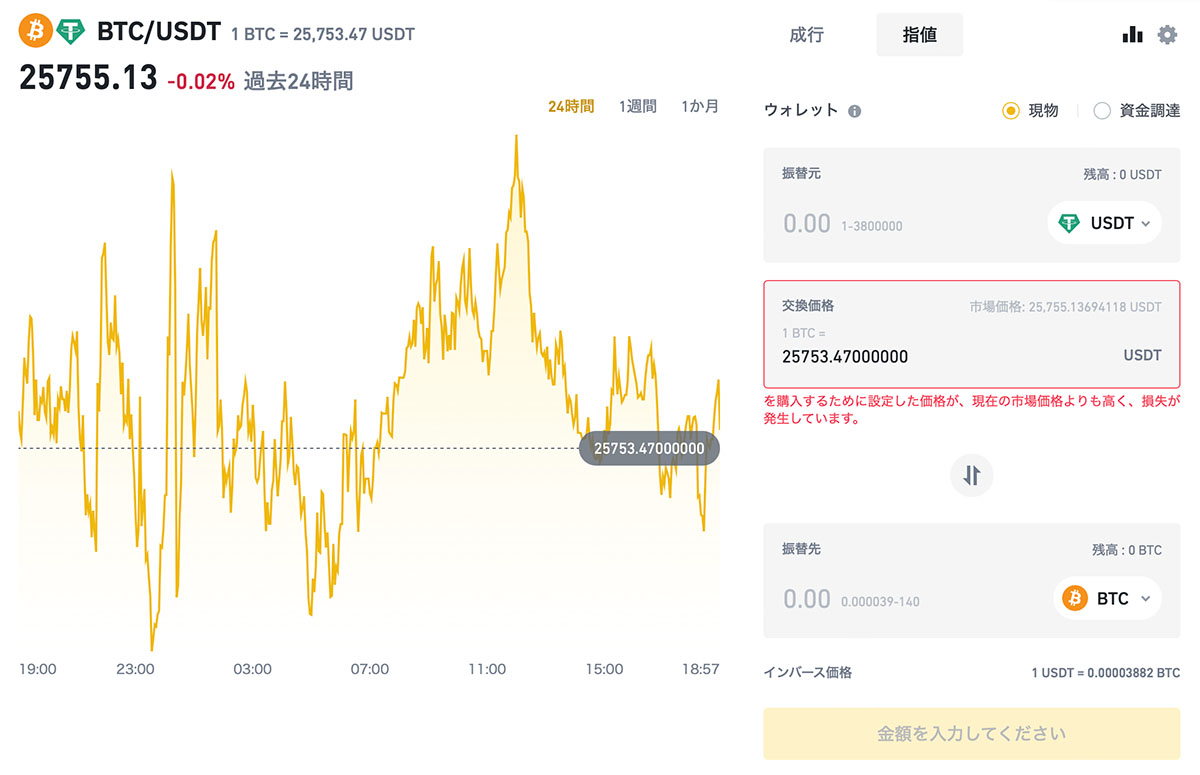Open the USDT currency dropdown
The image size is (1200, 775).
1105,223
